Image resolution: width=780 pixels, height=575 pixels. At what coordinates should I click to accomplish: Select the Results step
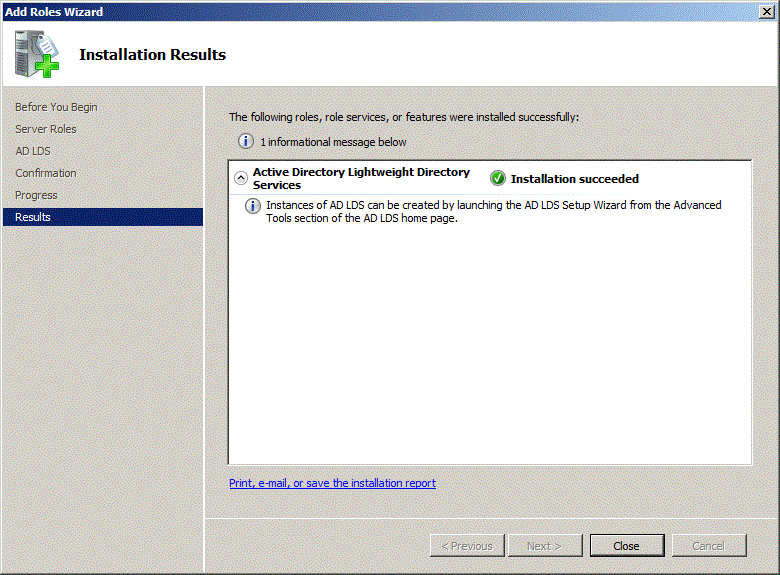coord(103,217)
